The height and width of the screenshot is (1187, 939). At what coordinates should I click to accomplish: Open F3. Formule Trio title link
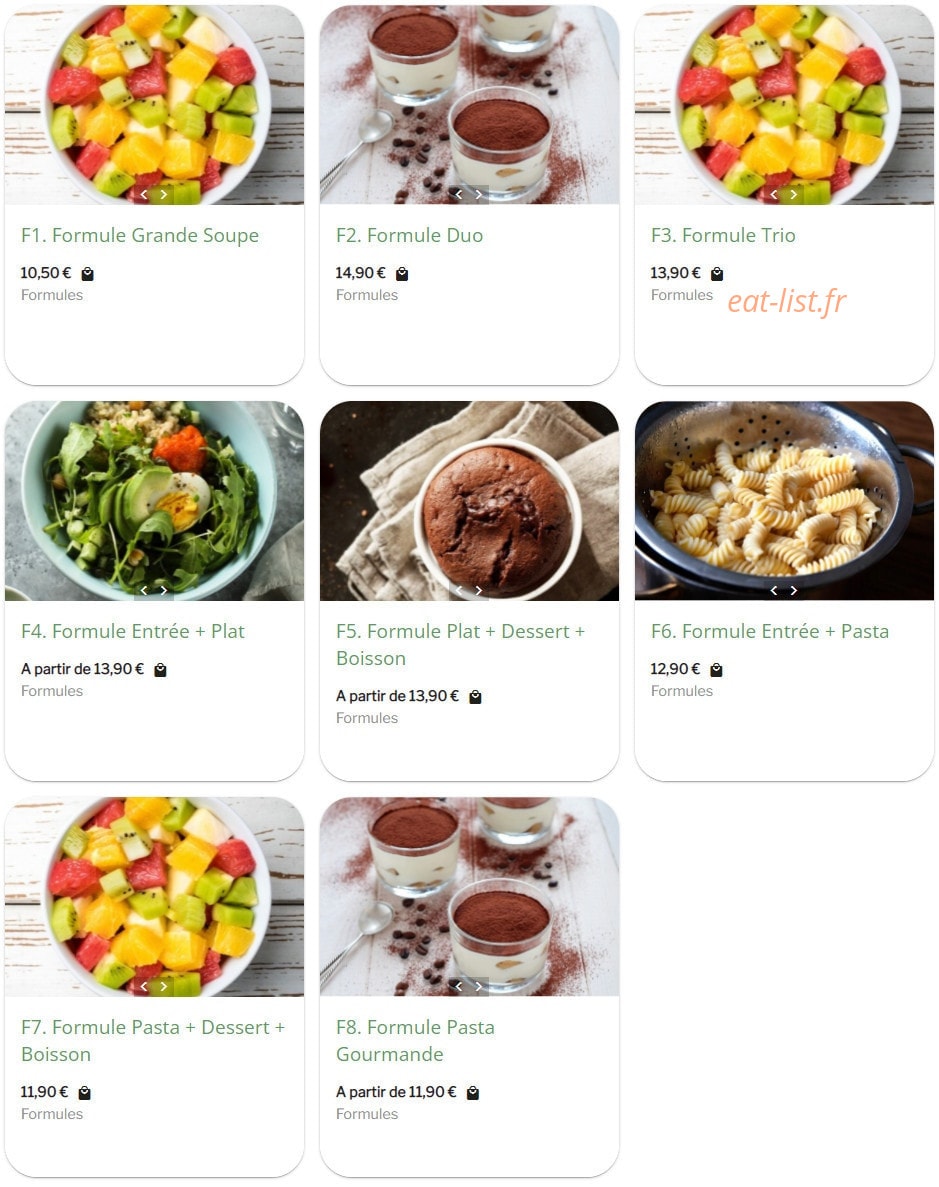point(723,235)
